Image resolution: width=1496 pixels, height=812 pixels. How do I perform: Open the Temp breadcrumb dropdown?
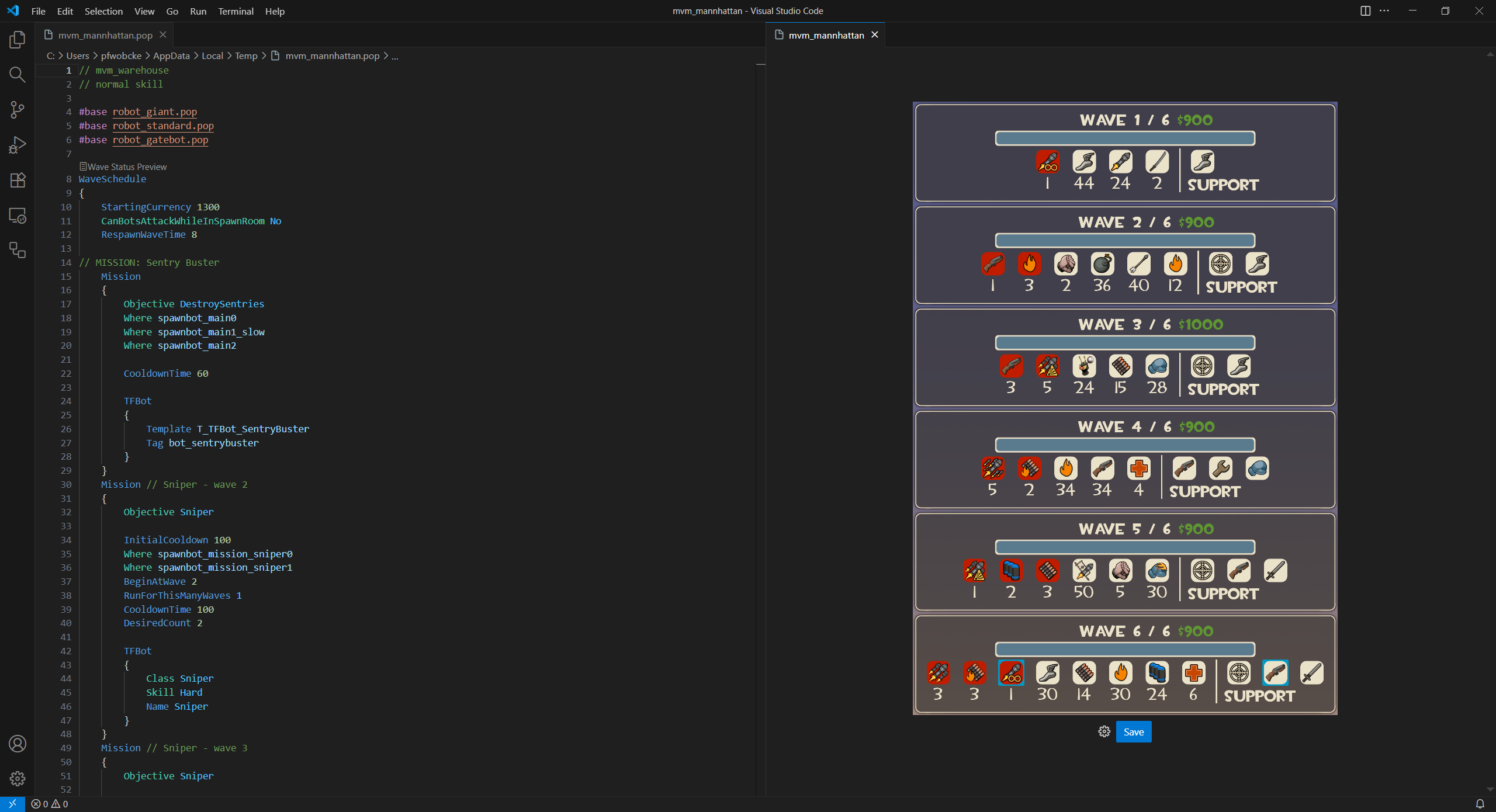click(245, 55)
